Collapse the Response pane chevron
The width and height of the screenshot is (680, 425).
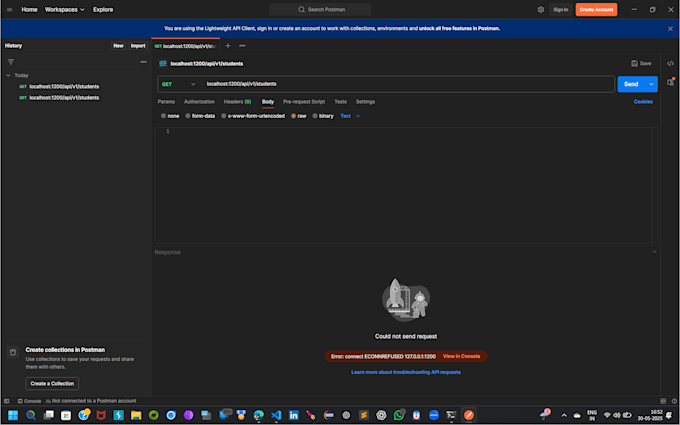(x=654, y=252)
